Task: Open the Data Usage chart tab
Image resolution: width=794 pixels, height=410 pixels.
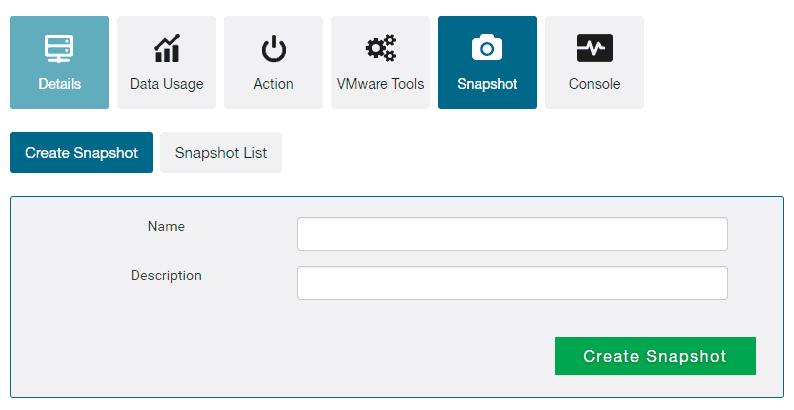Action: (x=167, y=62)
